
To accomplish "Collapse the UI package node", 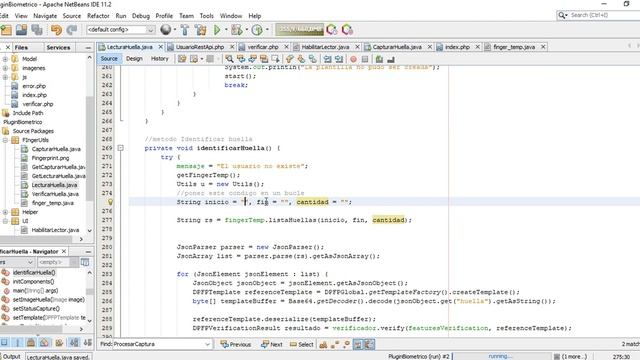I will click(x=5, y=221).
